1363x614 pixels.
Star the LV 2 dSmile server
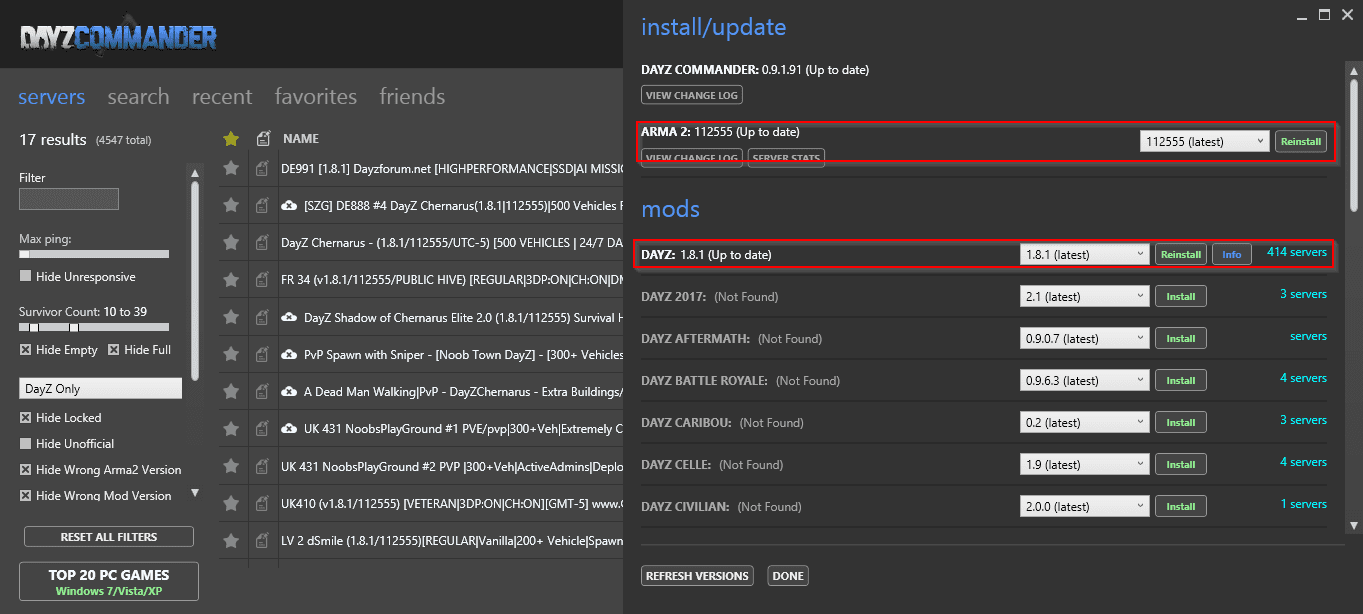(231, 540)
